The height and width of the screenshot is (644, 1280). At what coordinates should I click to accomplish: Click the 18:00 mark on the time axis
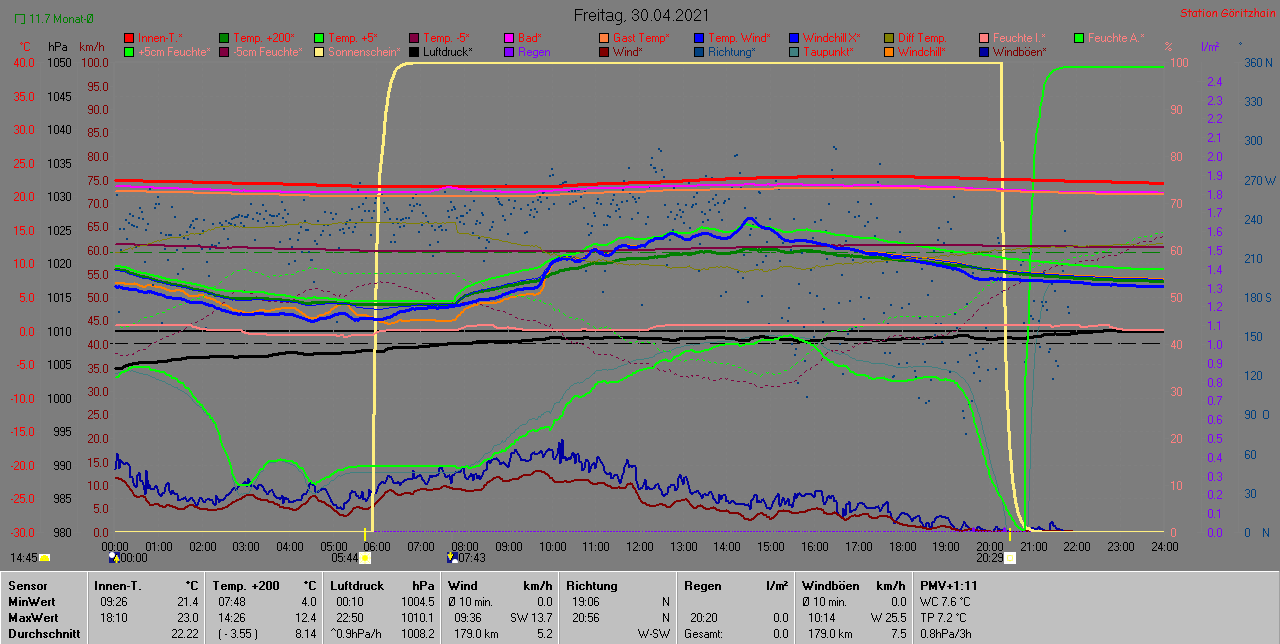pyautogui.click(x=902, y=547)
